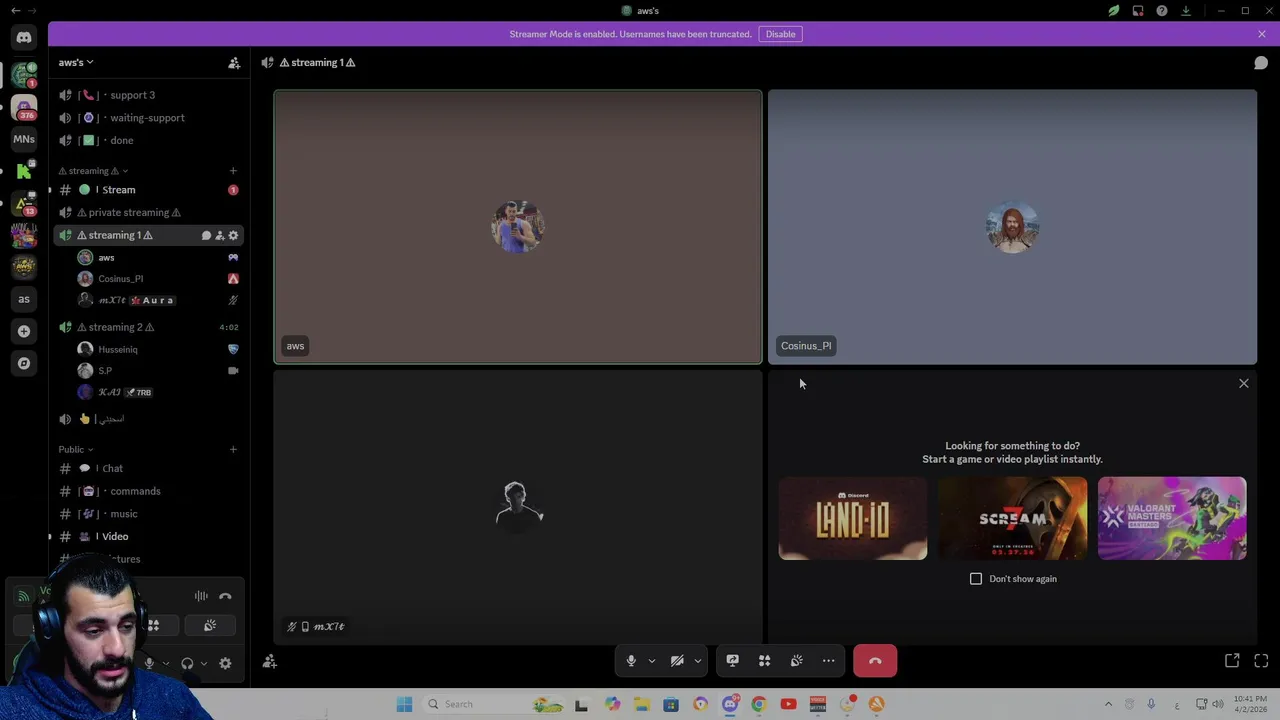Open the Chat text channel
This screenshot has height=720, width=1280.
(149, 468)
